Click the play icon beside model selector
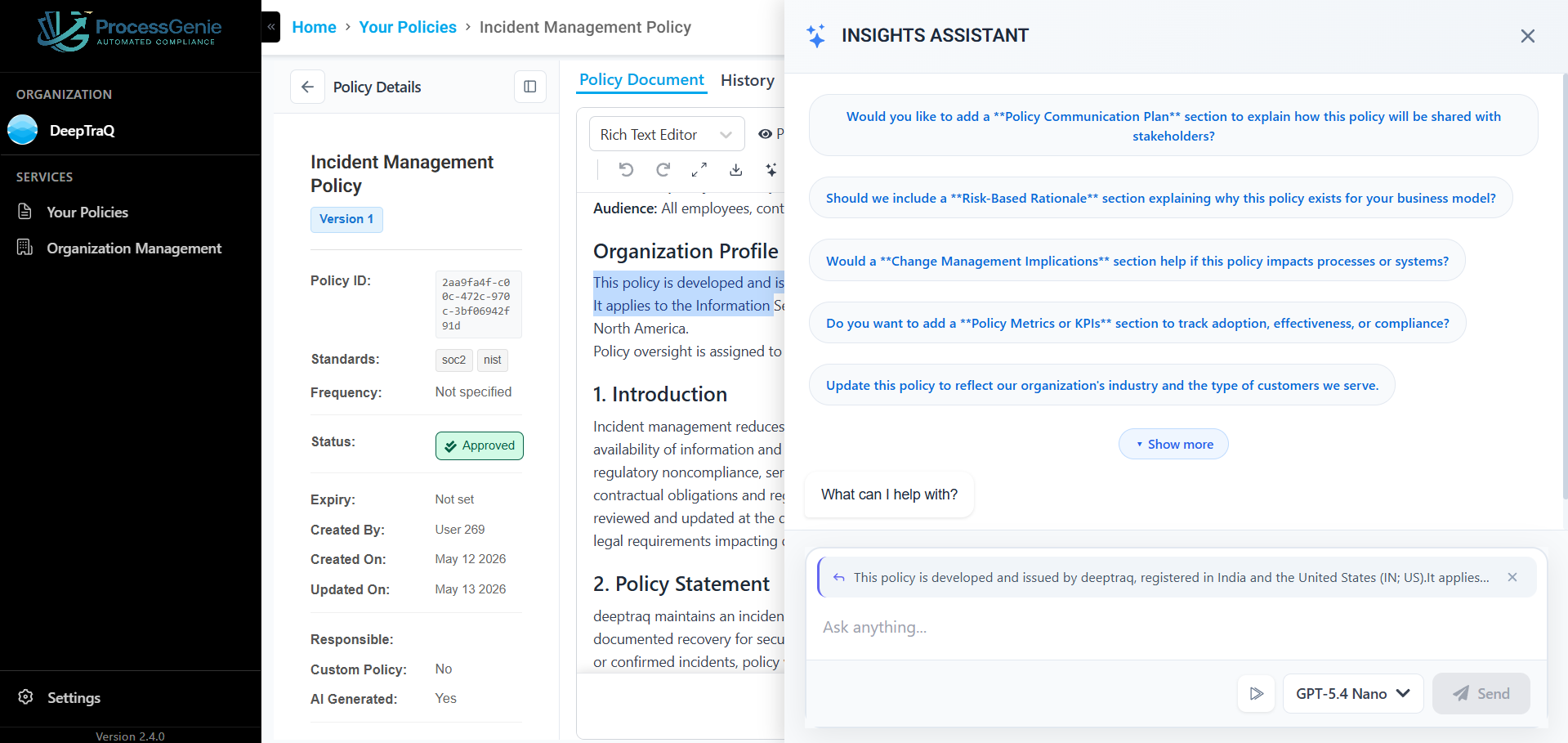The width and height of the screenshot is (1568, 743). click(x=1256, y=693)
